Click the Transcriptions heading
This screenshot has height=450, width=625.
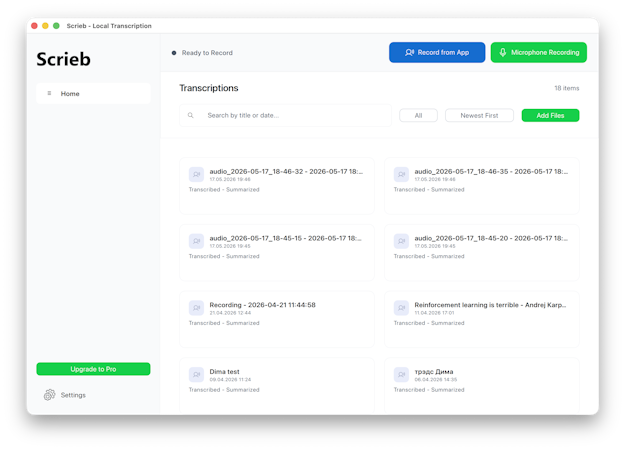click(208, 88)
